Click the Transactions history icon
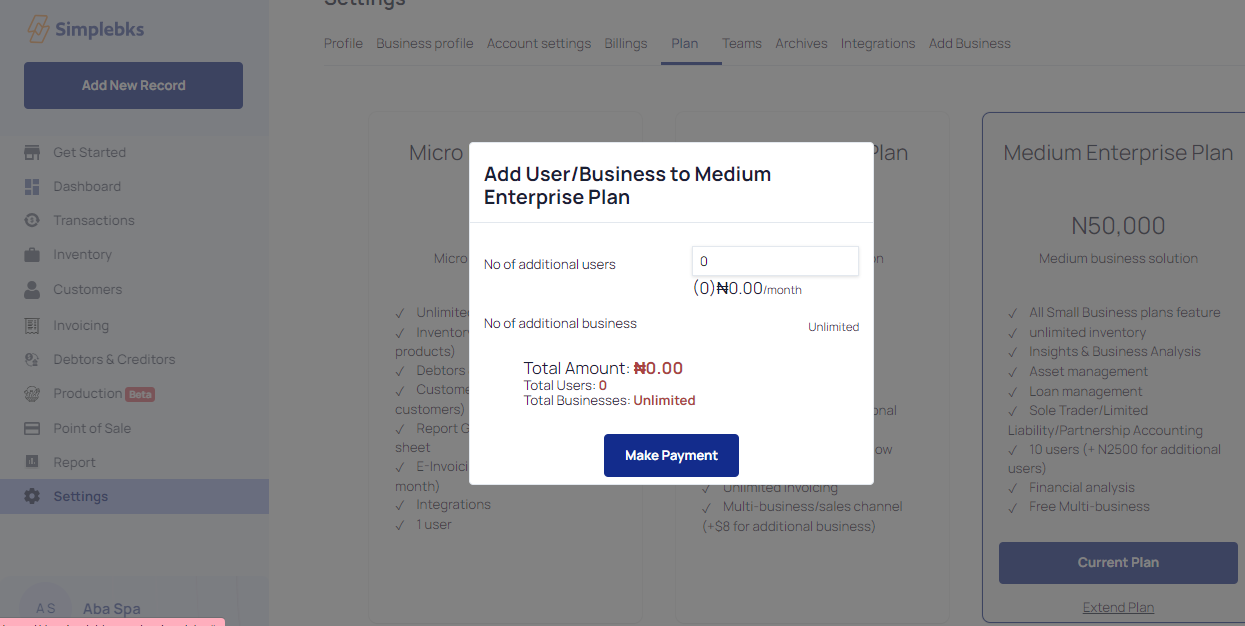 (32, 221)
